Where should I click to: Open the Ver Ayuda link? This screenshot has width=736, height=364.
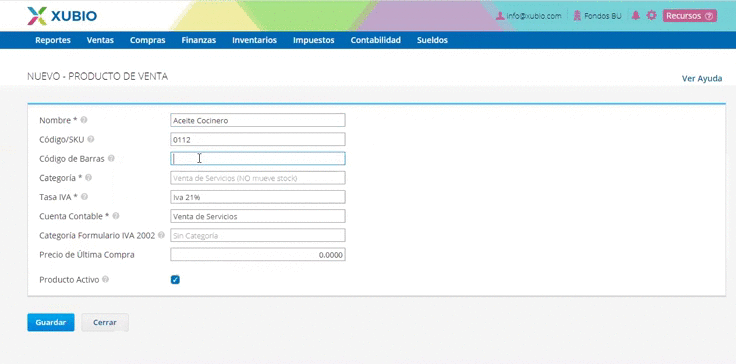tap(702, 78)
